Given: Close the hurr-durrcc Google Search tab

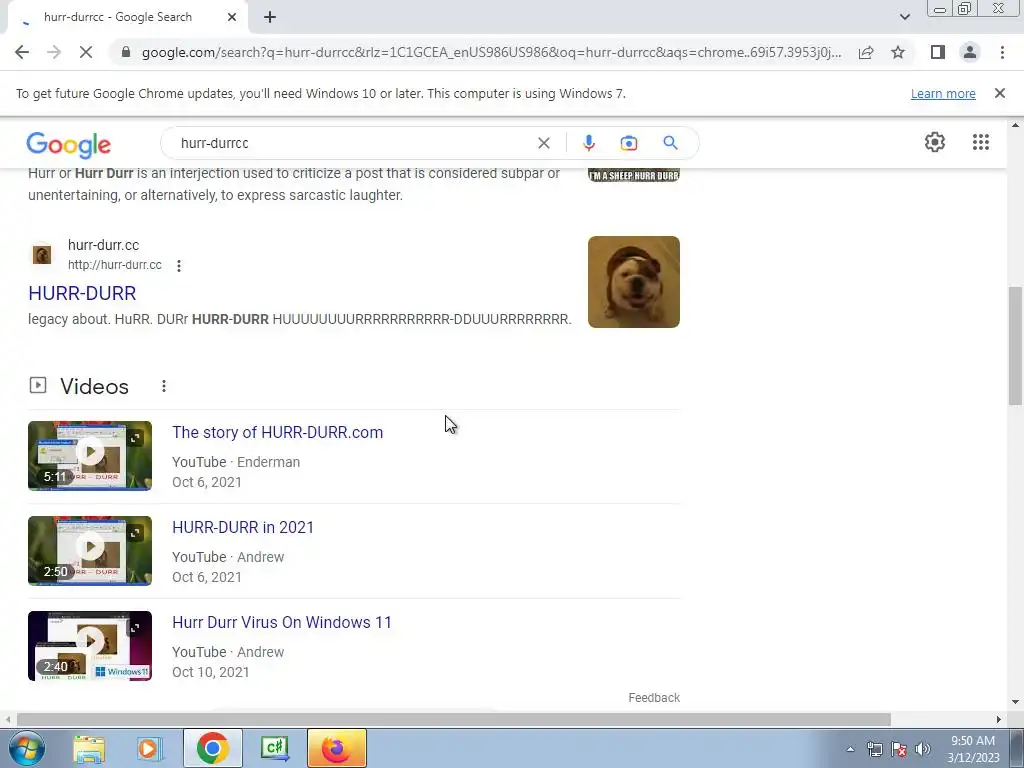Looking at the screenshot, I should [x=232, y=17].
